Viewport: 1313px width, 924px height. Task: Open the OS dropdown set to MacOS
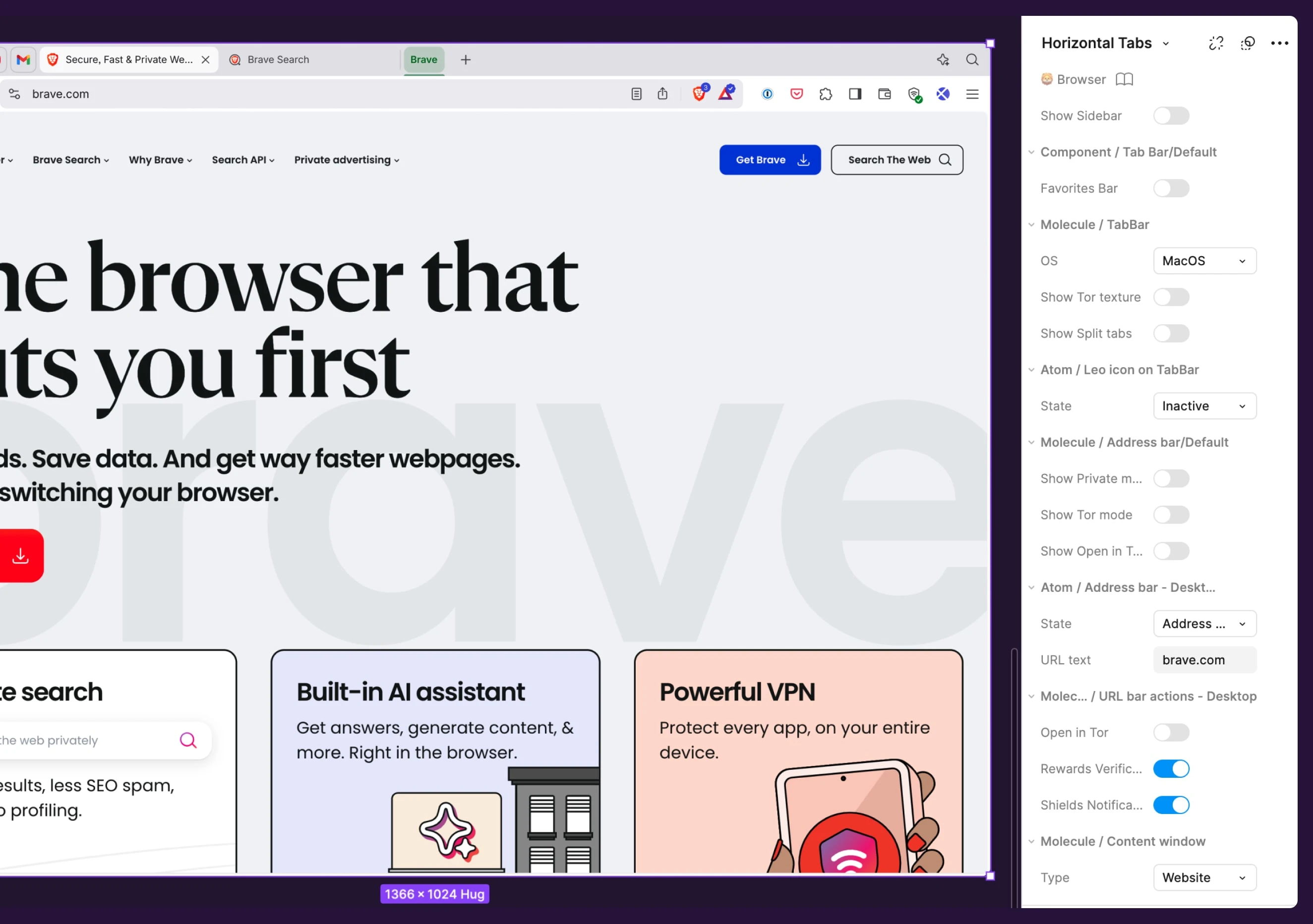point(1204,261)
